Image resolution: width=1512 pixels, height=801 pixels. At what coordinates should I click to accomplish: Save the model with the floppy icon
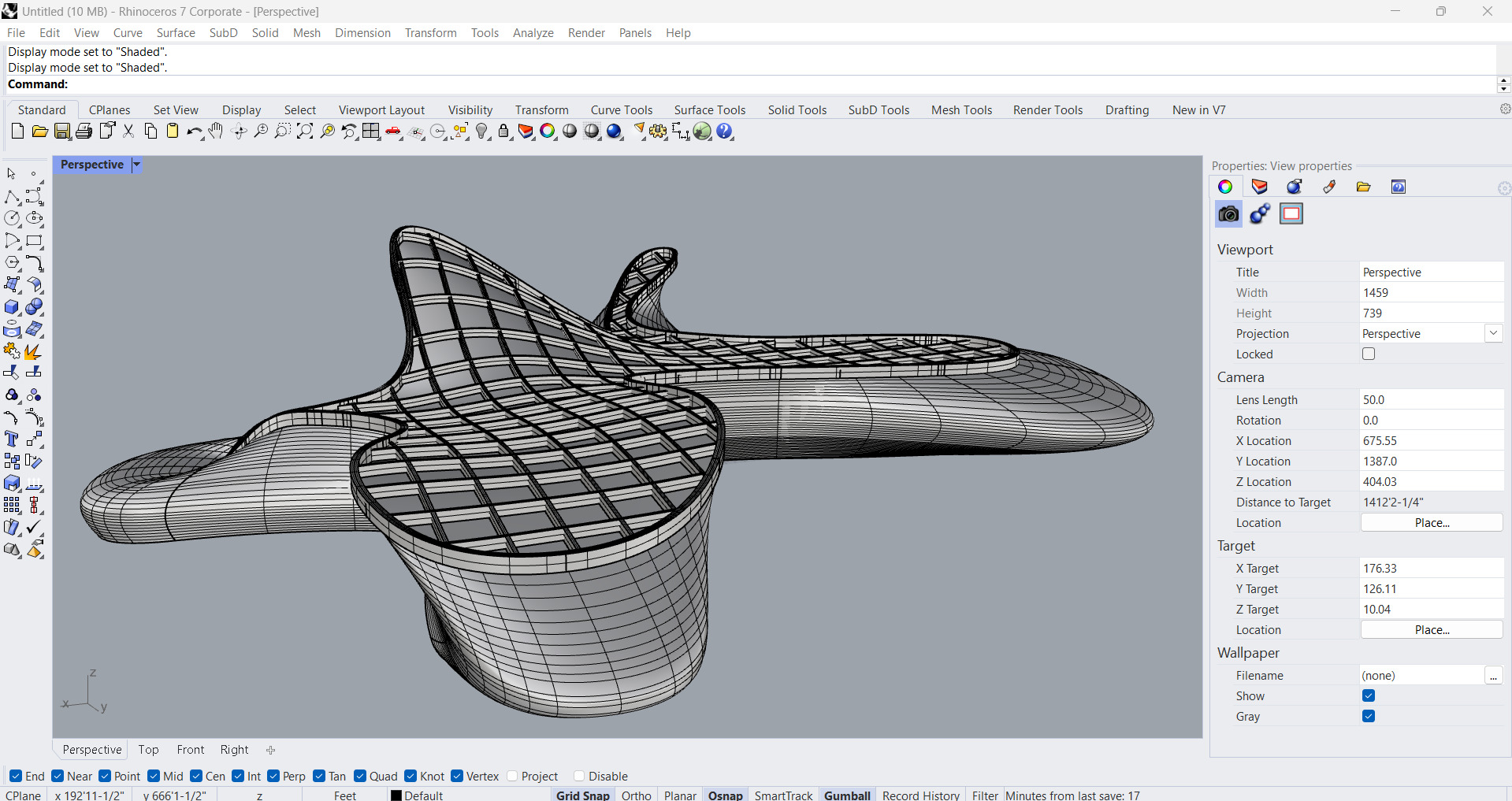point(62,132)
